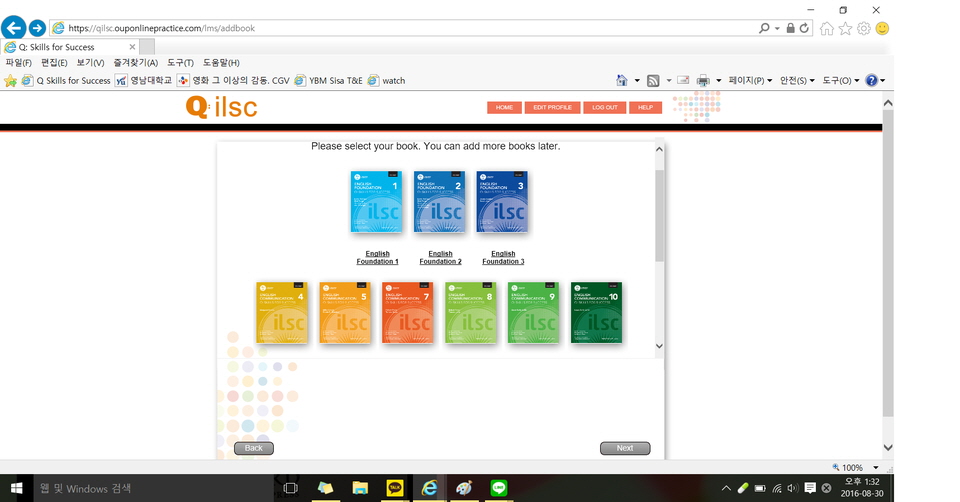Expand the Print dropdown arrow
This screenshot has width=960, height=502.
719,80
